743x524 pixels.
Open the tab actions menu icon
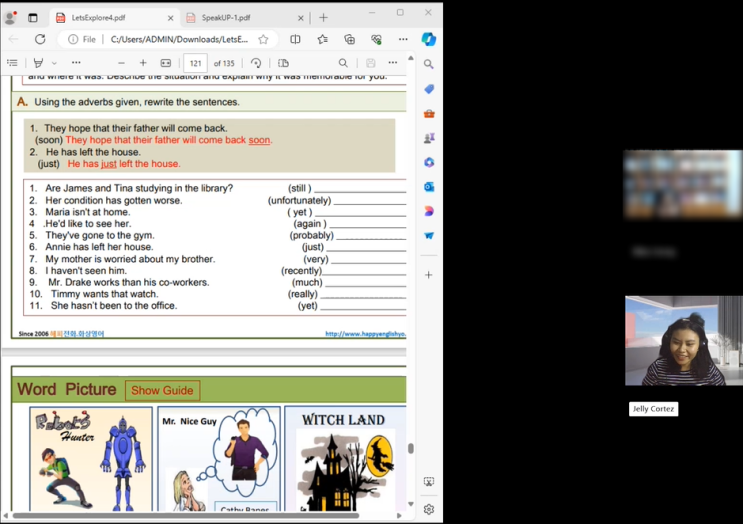pyautogui.click(x=33, y=18)
